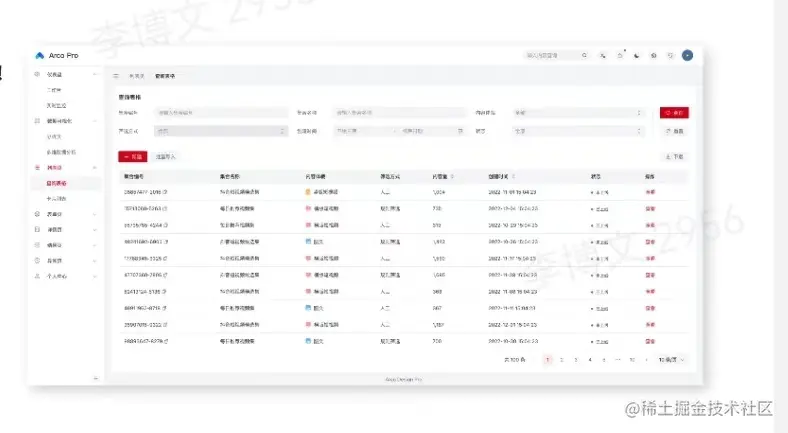The width and height of the screenshot is (788, 433).
Task: Collapse the 列表页 sidebar group chevron
Action: (x=95, y=167)
